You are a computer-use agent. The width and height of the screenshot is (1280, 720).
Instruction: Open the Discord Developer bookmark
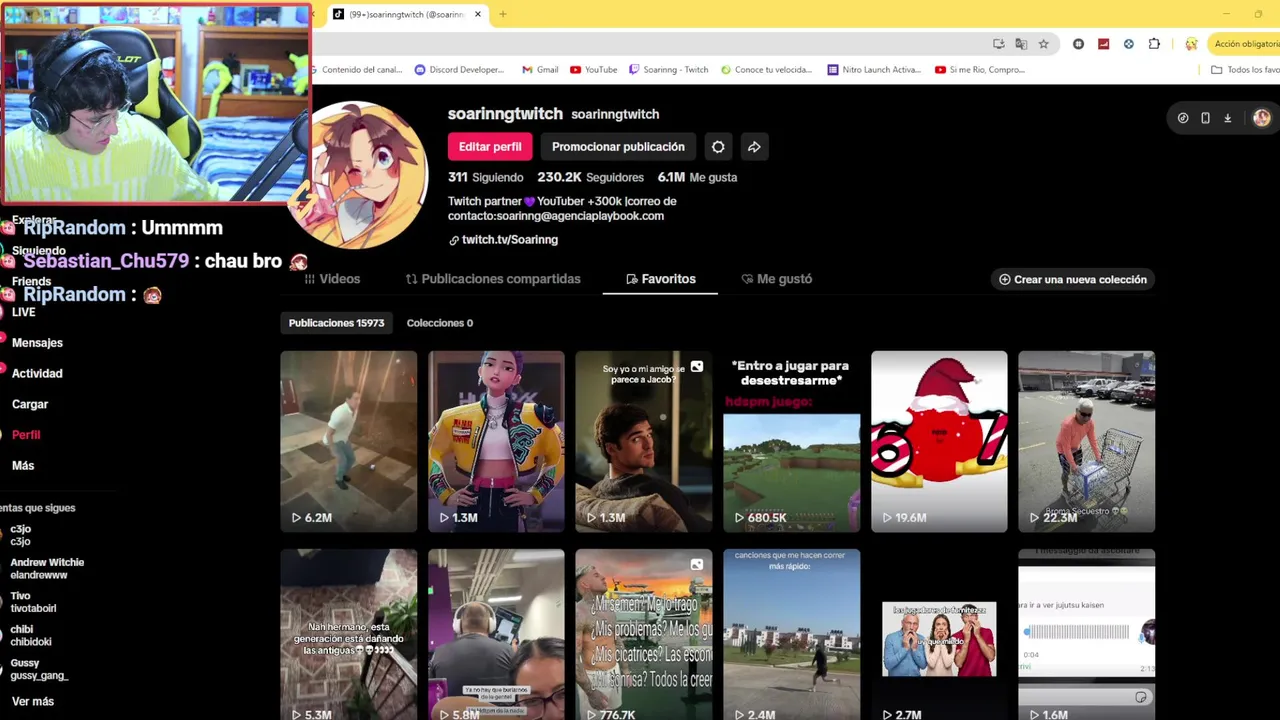pos(459,70)
